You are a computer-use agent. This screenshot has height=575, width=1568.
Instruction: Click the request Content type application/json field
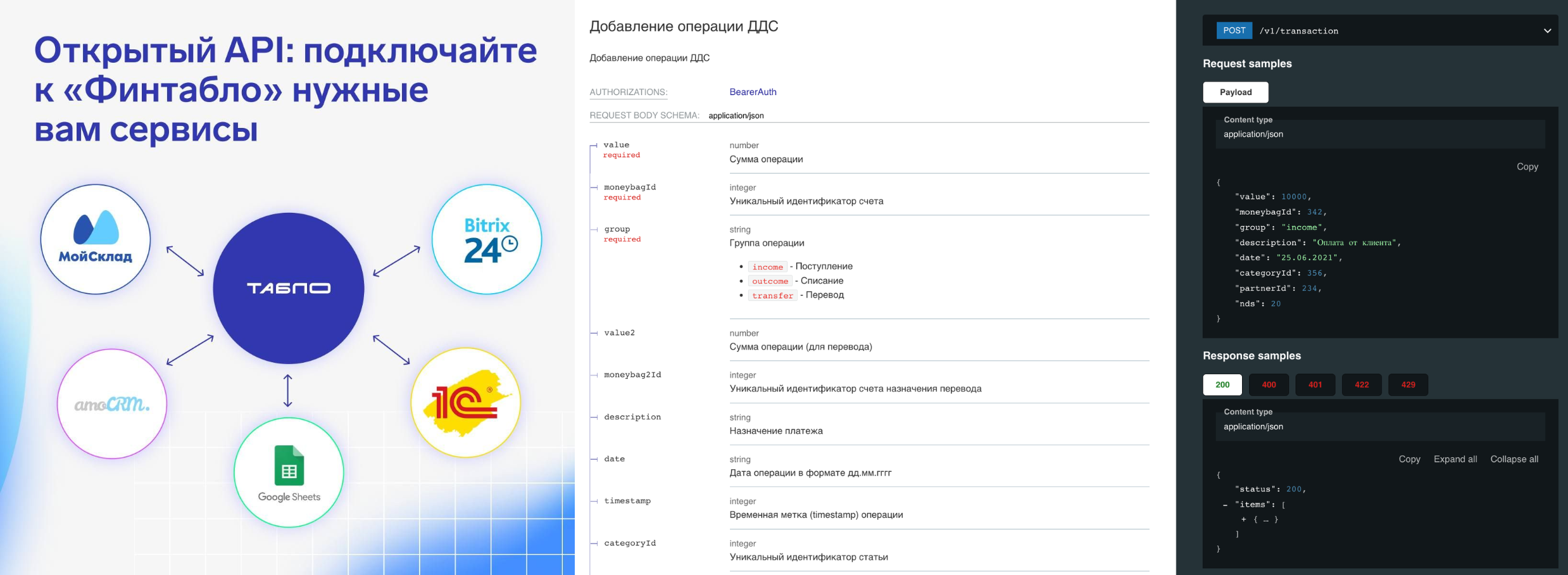coord(1380,134)
